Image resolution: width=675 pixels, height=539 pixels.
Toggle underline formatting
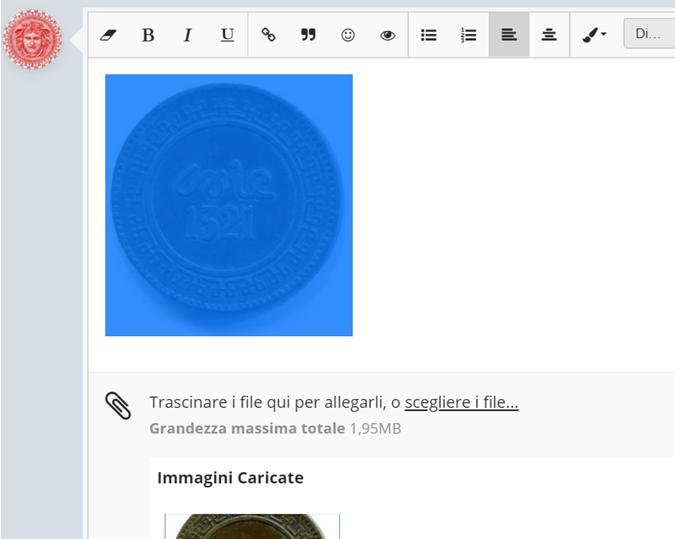point(227,35)
